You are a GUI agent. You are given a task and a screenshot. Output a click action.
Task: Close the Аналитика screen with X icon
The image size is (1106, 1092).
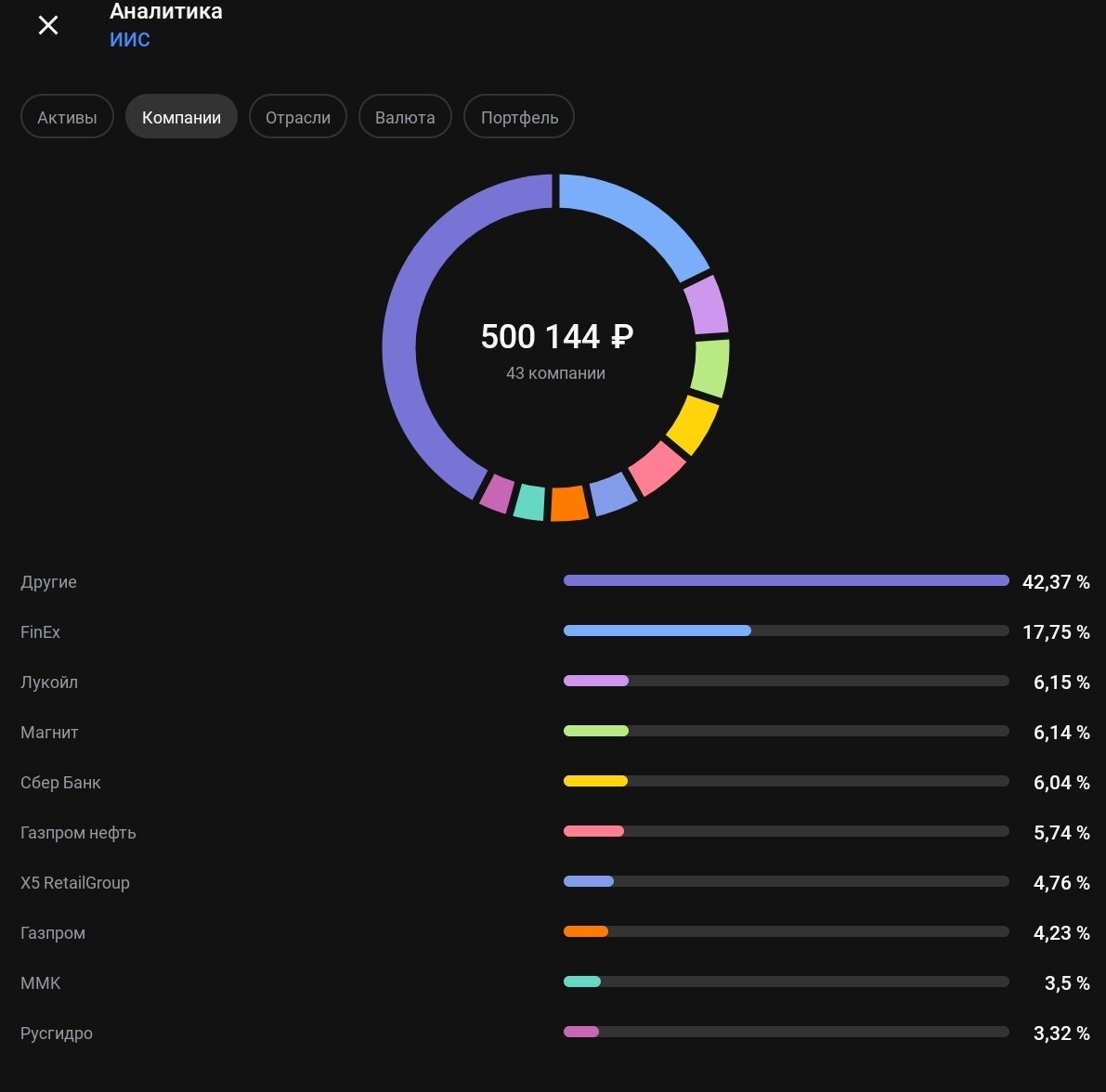click(x=48, y=25)
